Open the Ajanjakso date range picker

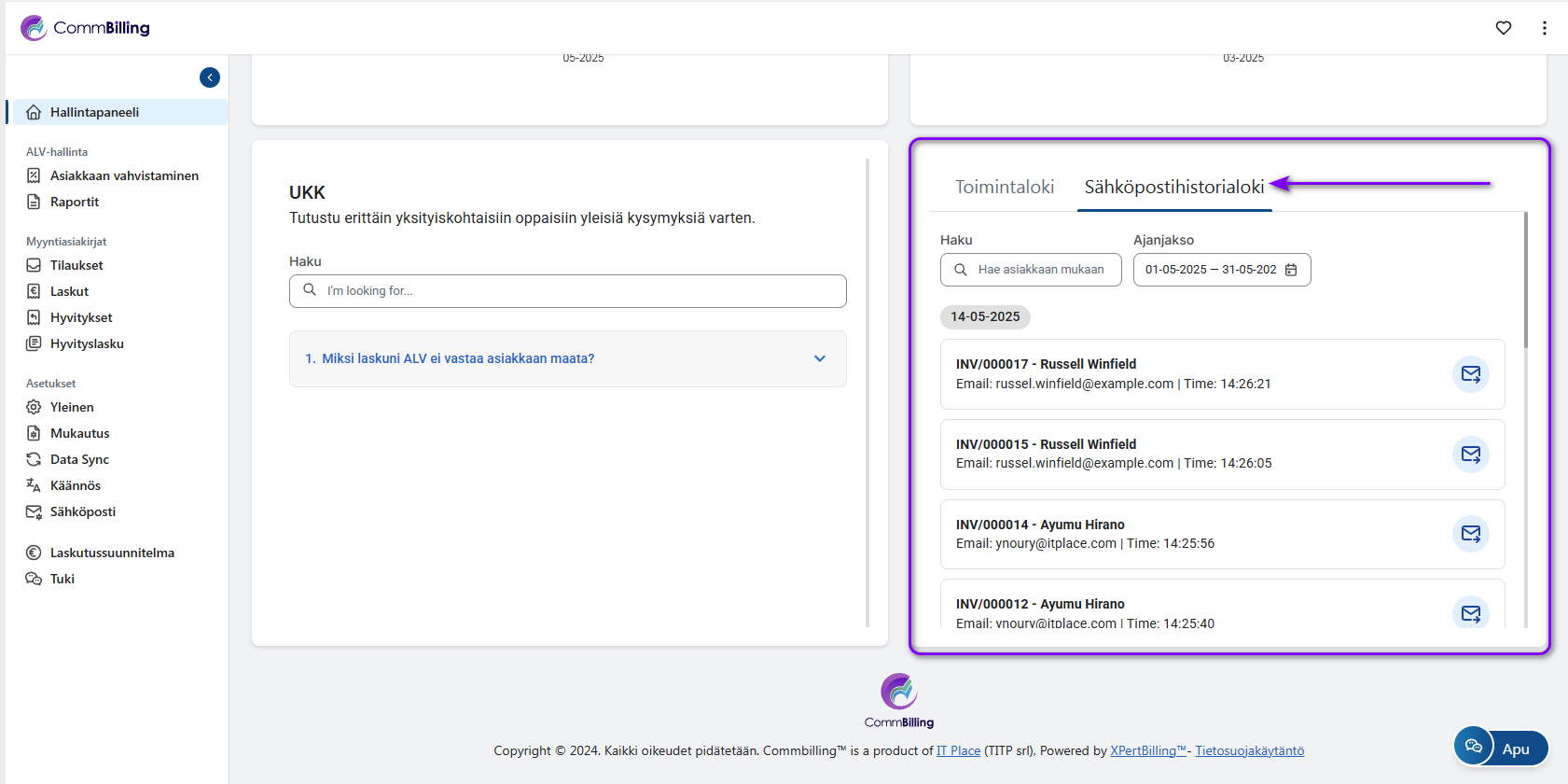[1211, 270]
